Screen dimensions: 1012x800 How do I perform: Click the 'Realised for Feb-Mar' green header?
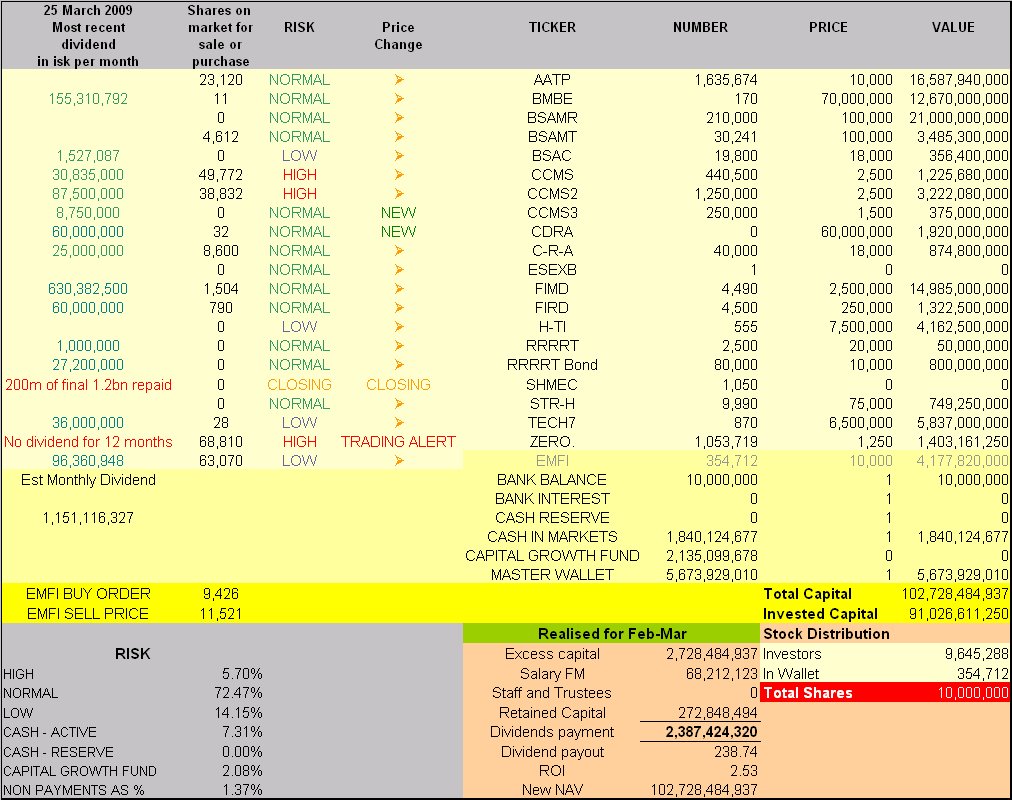pyautogui.click(x=612, y=634)
